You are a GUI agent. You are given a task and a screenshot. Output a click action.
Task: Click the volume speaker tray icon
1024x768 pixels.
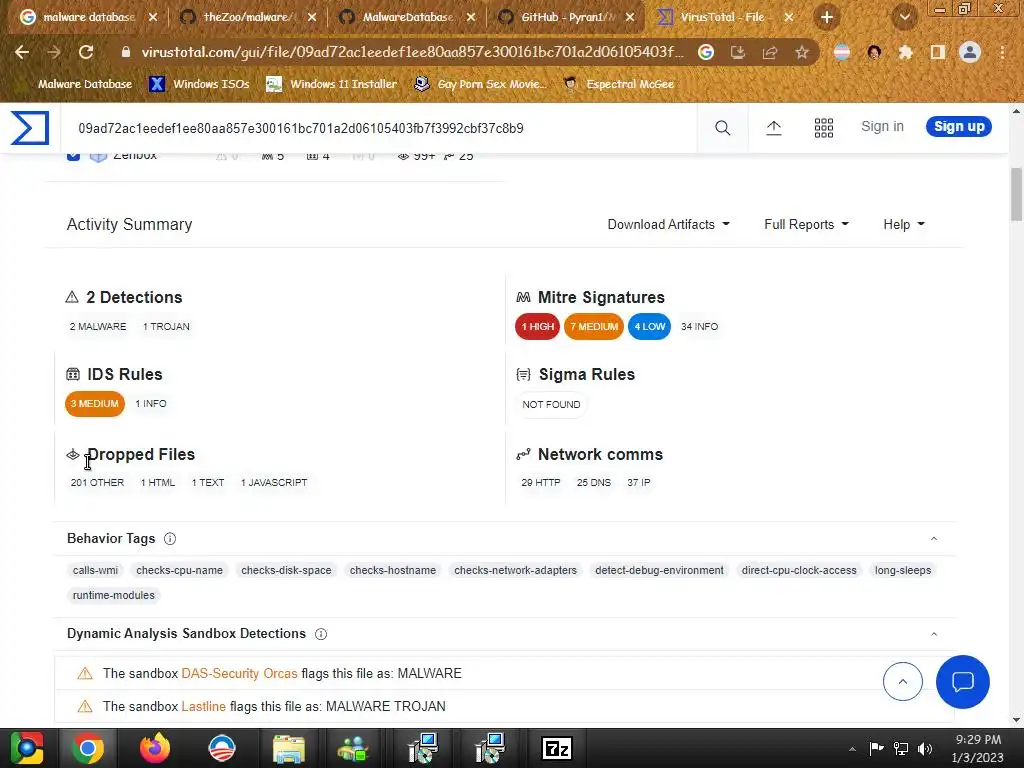[x=925, y=749]
